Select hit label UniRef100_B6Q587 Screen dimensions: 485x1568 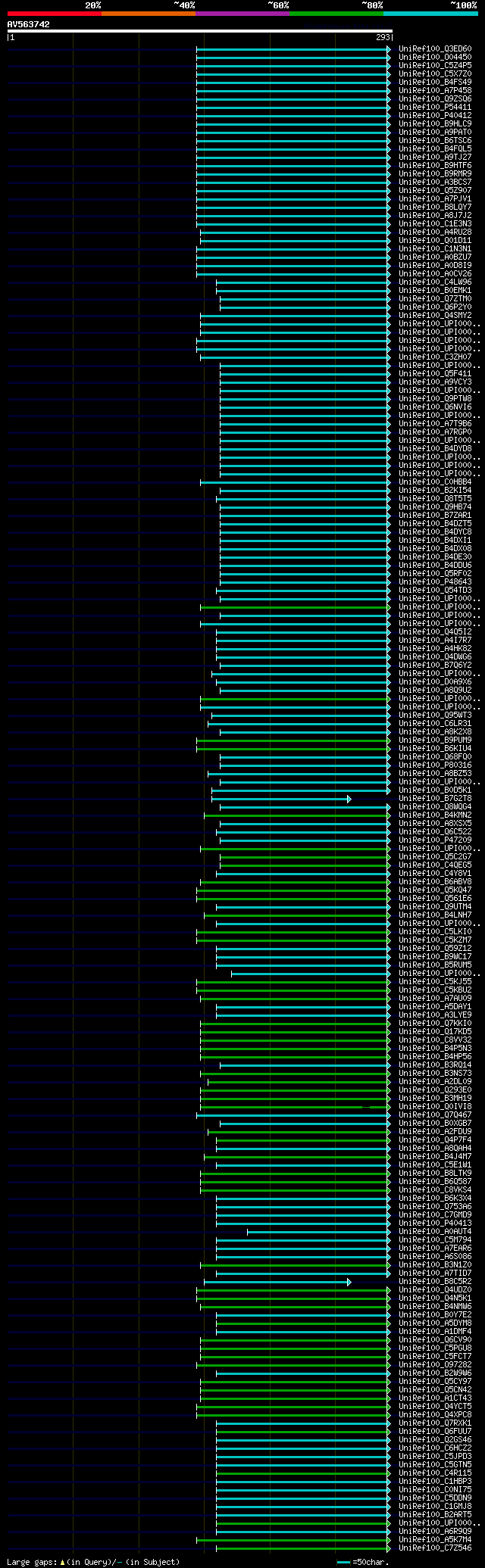coord(435,1182)
